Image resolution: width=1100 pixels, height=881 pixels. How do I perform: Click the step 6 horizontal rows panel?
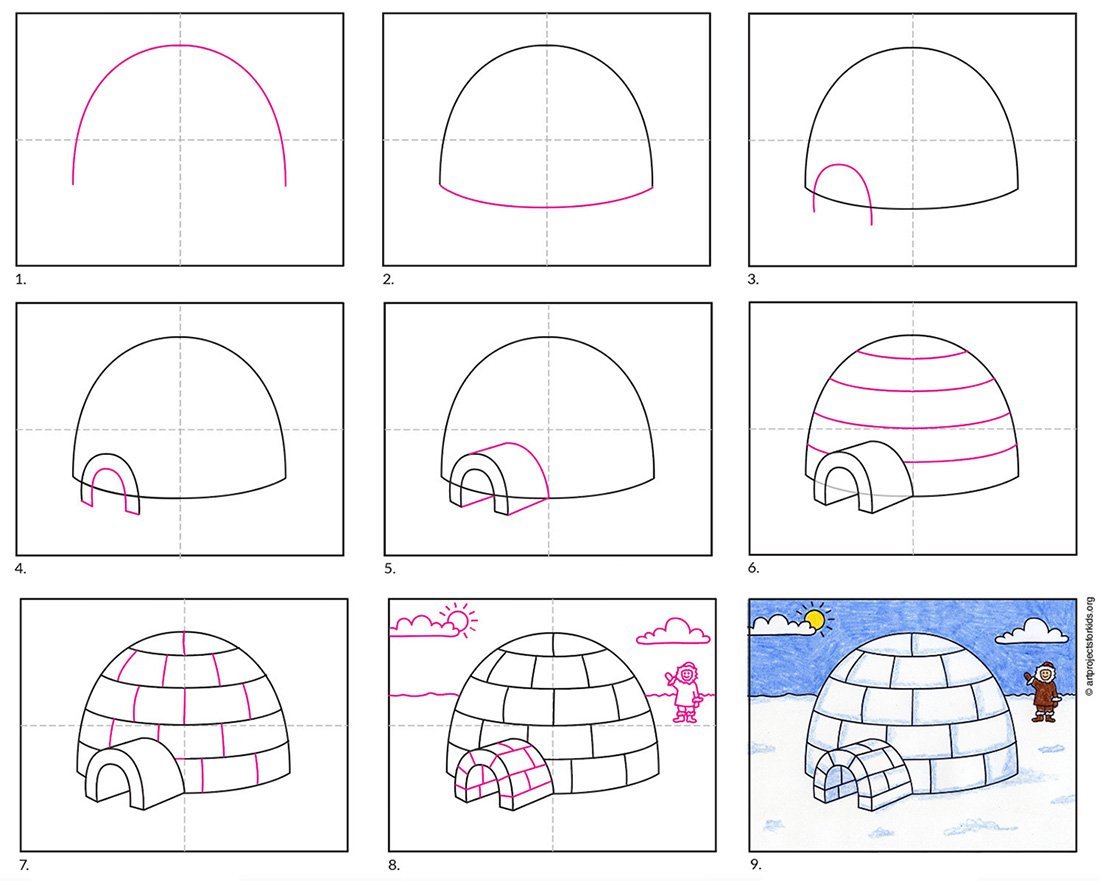(x=912, y=429)
